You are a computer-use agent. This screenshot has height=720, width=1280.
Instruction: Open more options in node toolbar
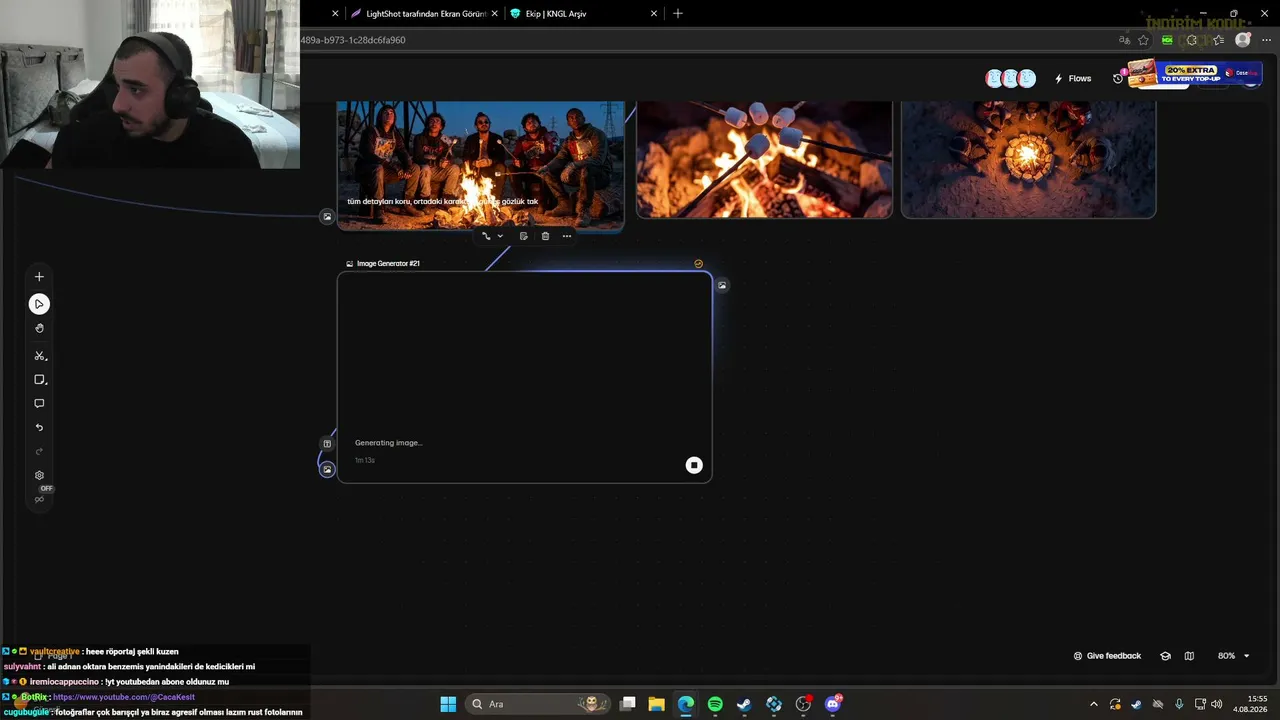[567, 236]
